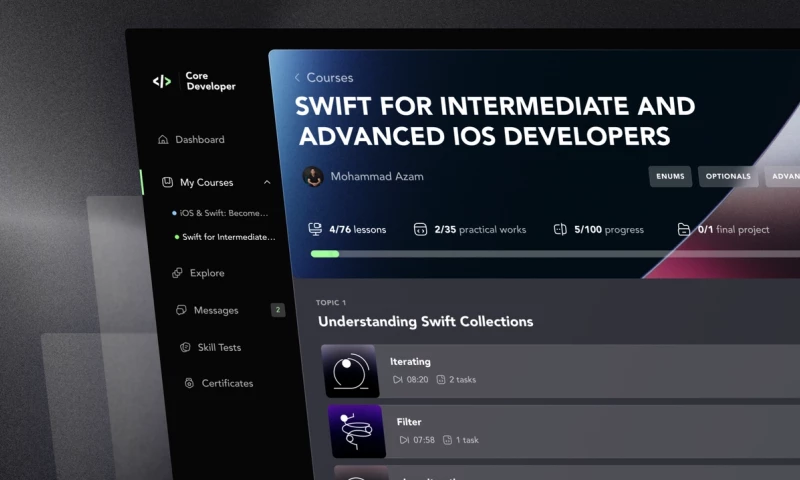The image size is (800, 480).
Task: Click the Understanding Swift Collections heading
Action: pyautogui.click(x=426, y=321)
